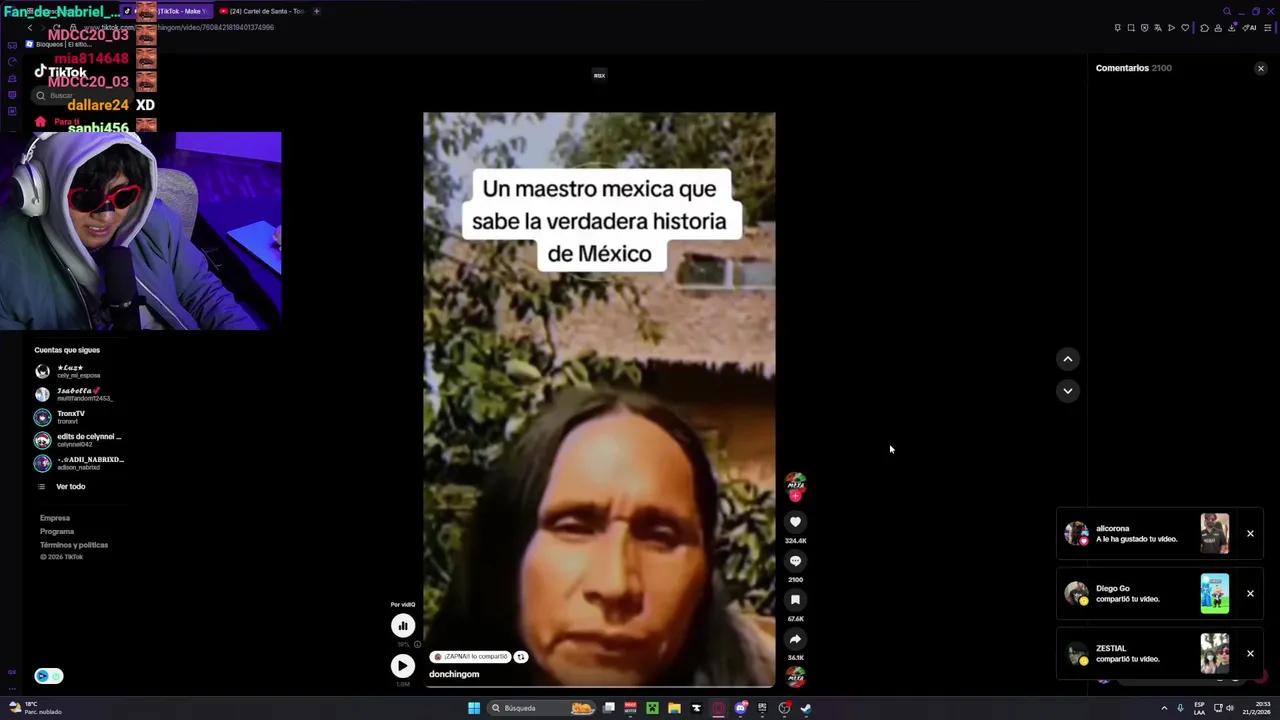Click the browser tab search magnifier
The height and width of the screenshot is (720, 1280).
point(1227,11)
